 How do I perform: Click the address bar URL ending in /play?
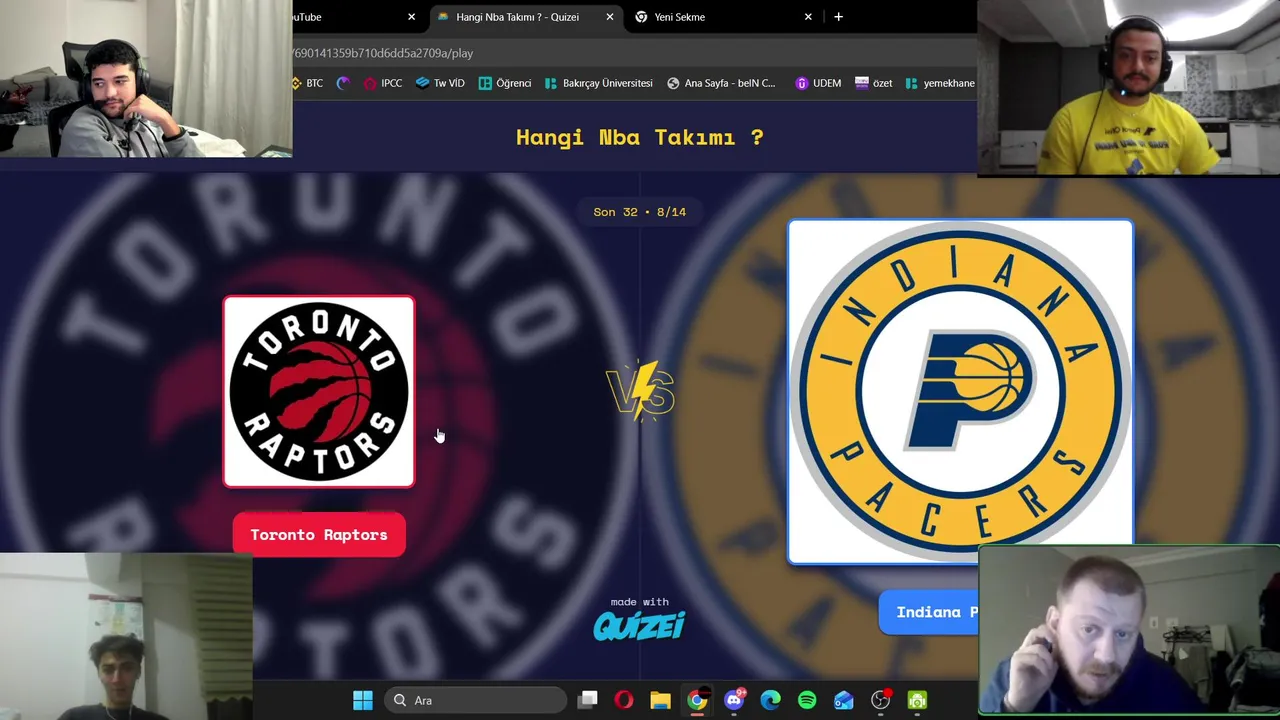click(383, 53)
